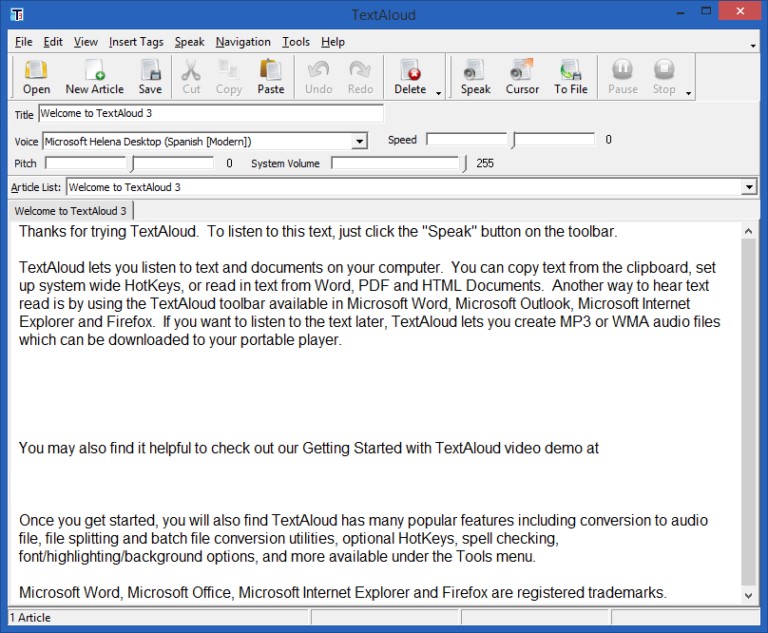Open the View menu
The image size is (768, 633).
click(x=86, y=42)
